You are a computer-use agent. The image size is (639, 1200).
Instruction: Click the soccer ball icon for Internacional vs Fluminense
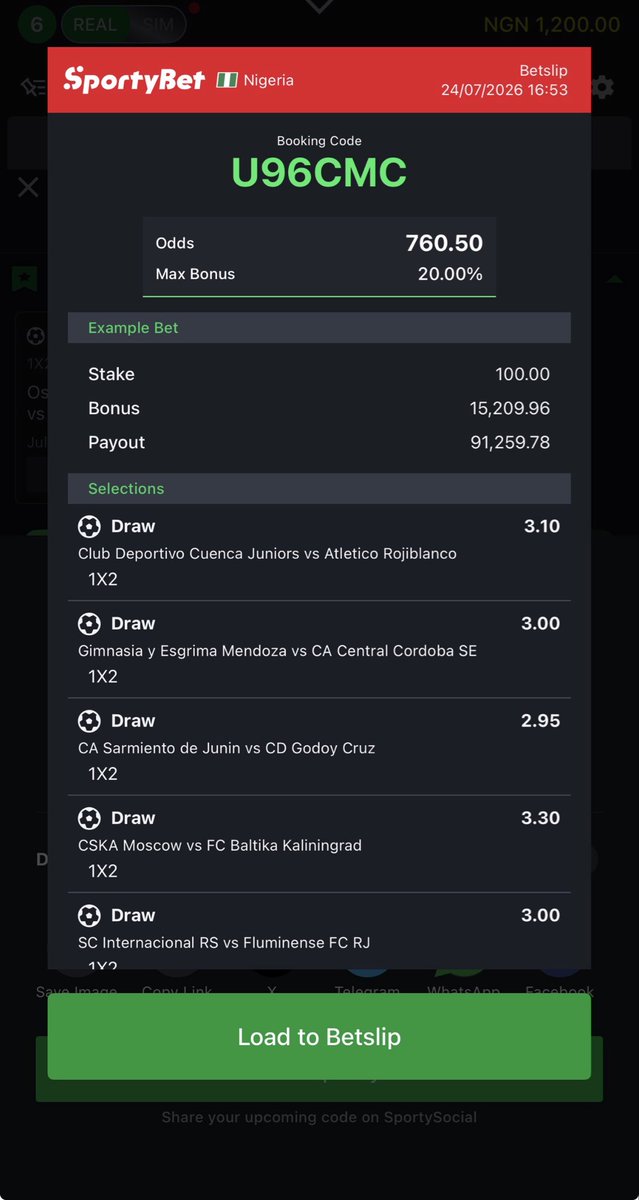[x=89, y=915]
